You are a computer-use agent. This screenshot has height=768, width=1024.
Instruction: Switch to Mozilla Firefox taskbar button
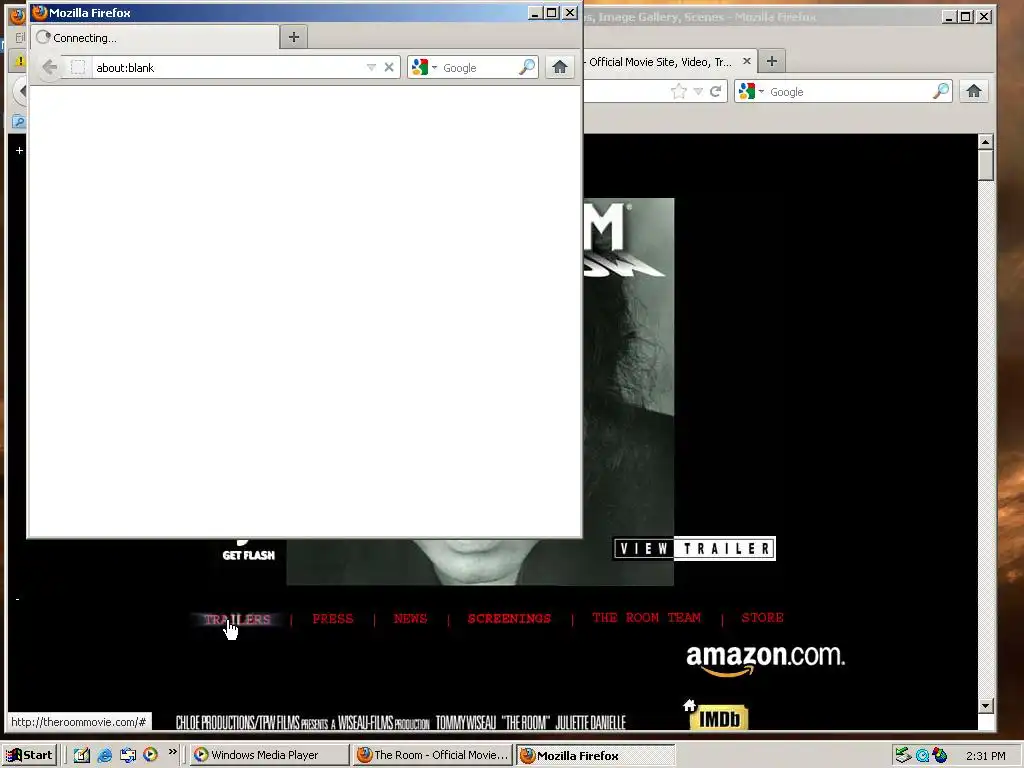pyautogui.click(x=595, y=755)
